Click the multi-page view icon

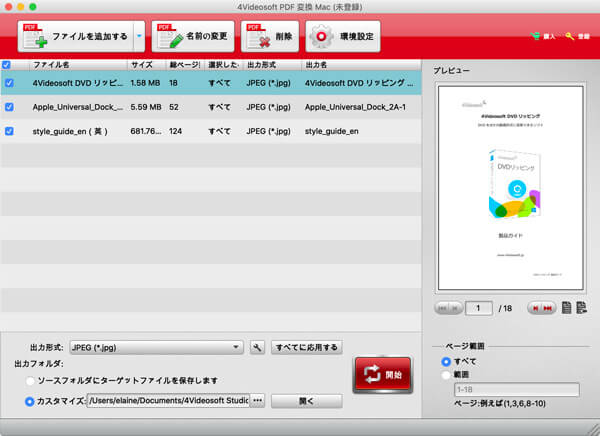point(581,308)
